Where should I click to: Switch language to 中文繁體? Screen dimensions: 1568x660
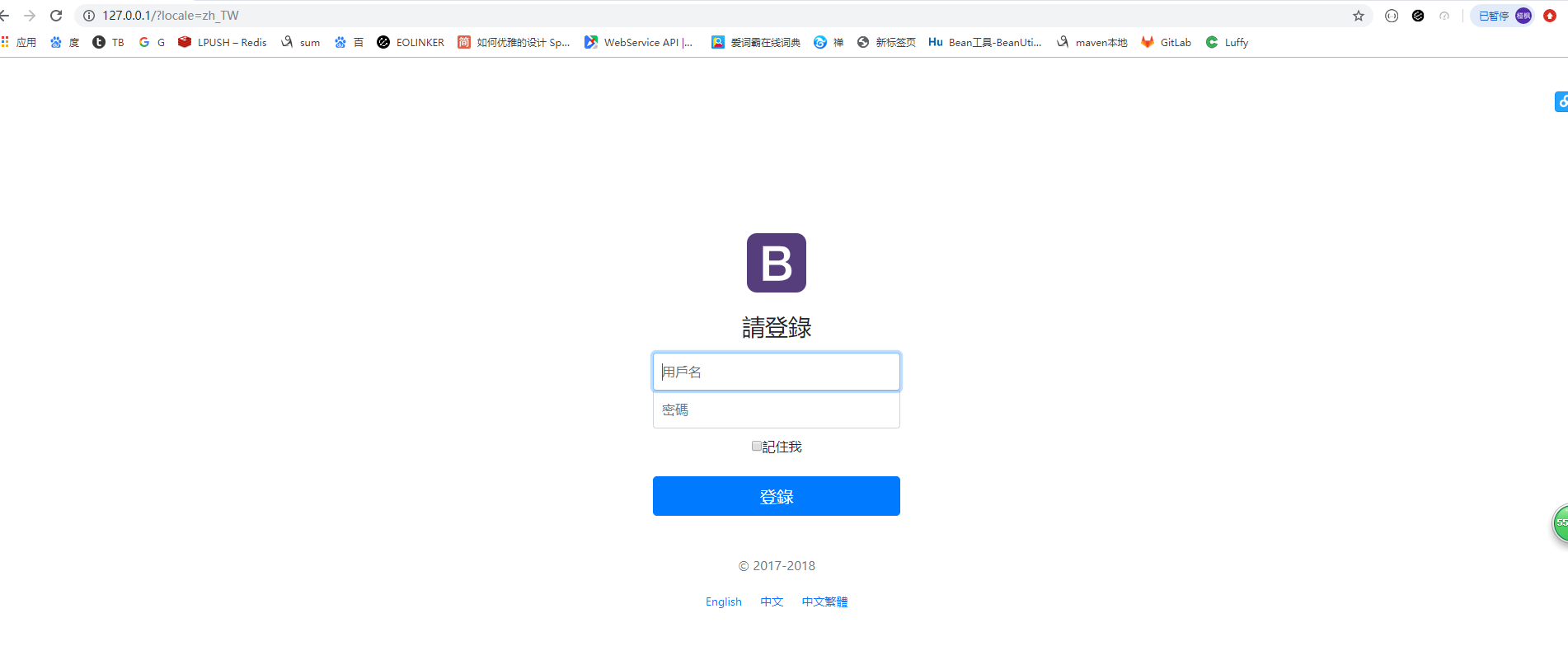824,601
